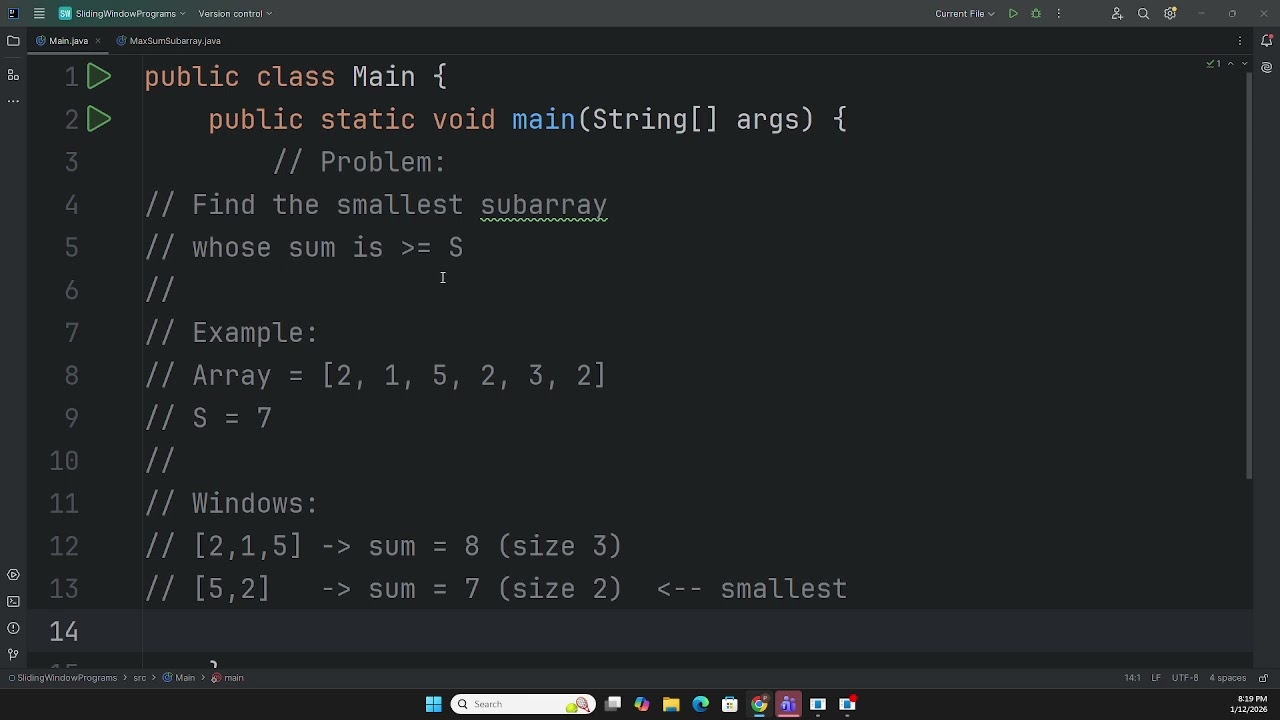This screenshot has width=1280, height=720.
Task: Switch to Main.java tab
Action: point(68,41)
